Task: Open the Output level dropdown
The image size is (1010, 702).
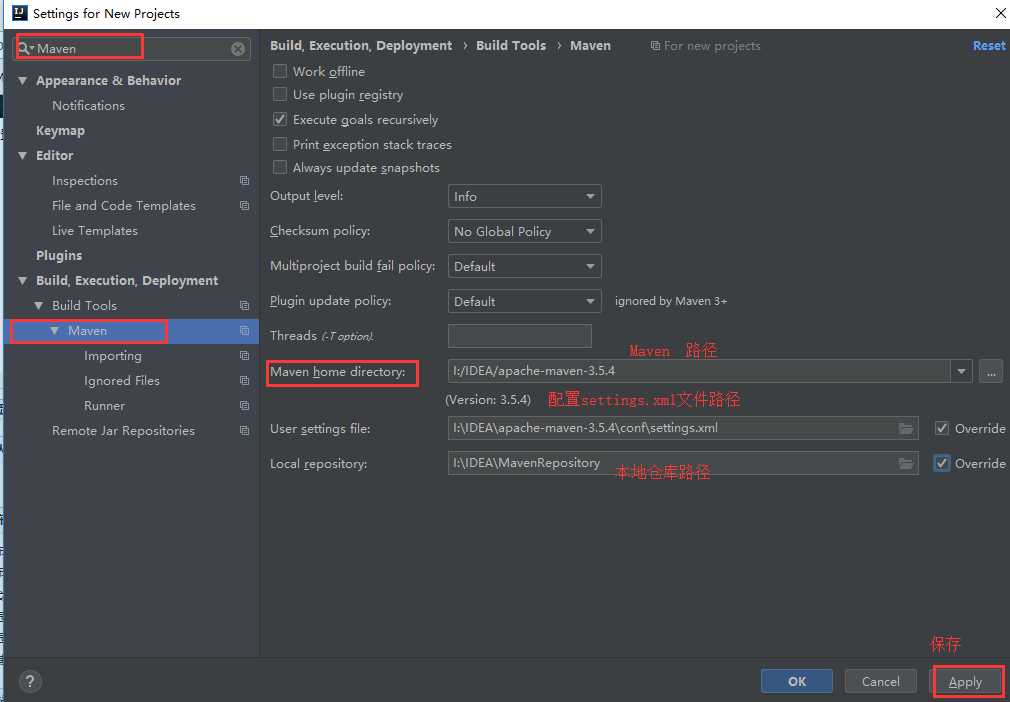Action: (524, 196)
